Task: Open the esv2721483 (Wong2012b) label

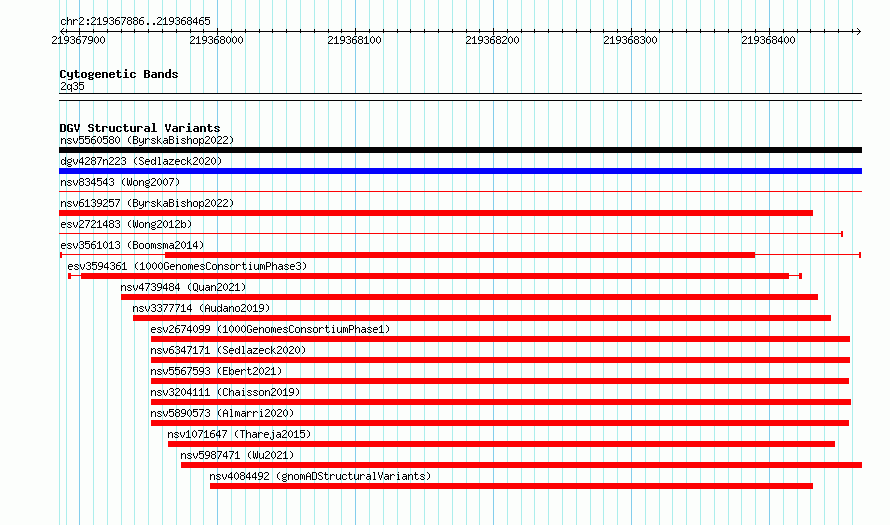Action: point(126,224)
